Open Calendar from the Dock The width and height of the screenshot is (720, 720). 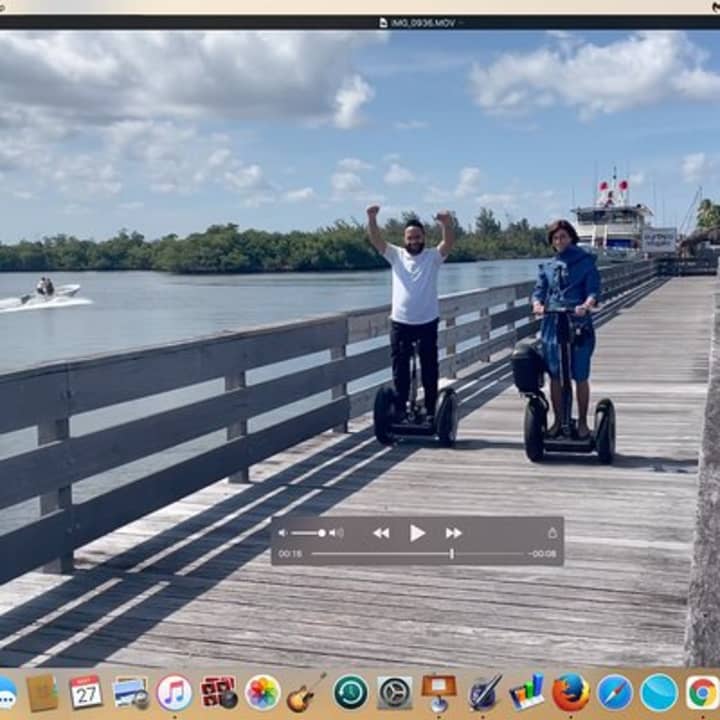(x=86, y=692)
